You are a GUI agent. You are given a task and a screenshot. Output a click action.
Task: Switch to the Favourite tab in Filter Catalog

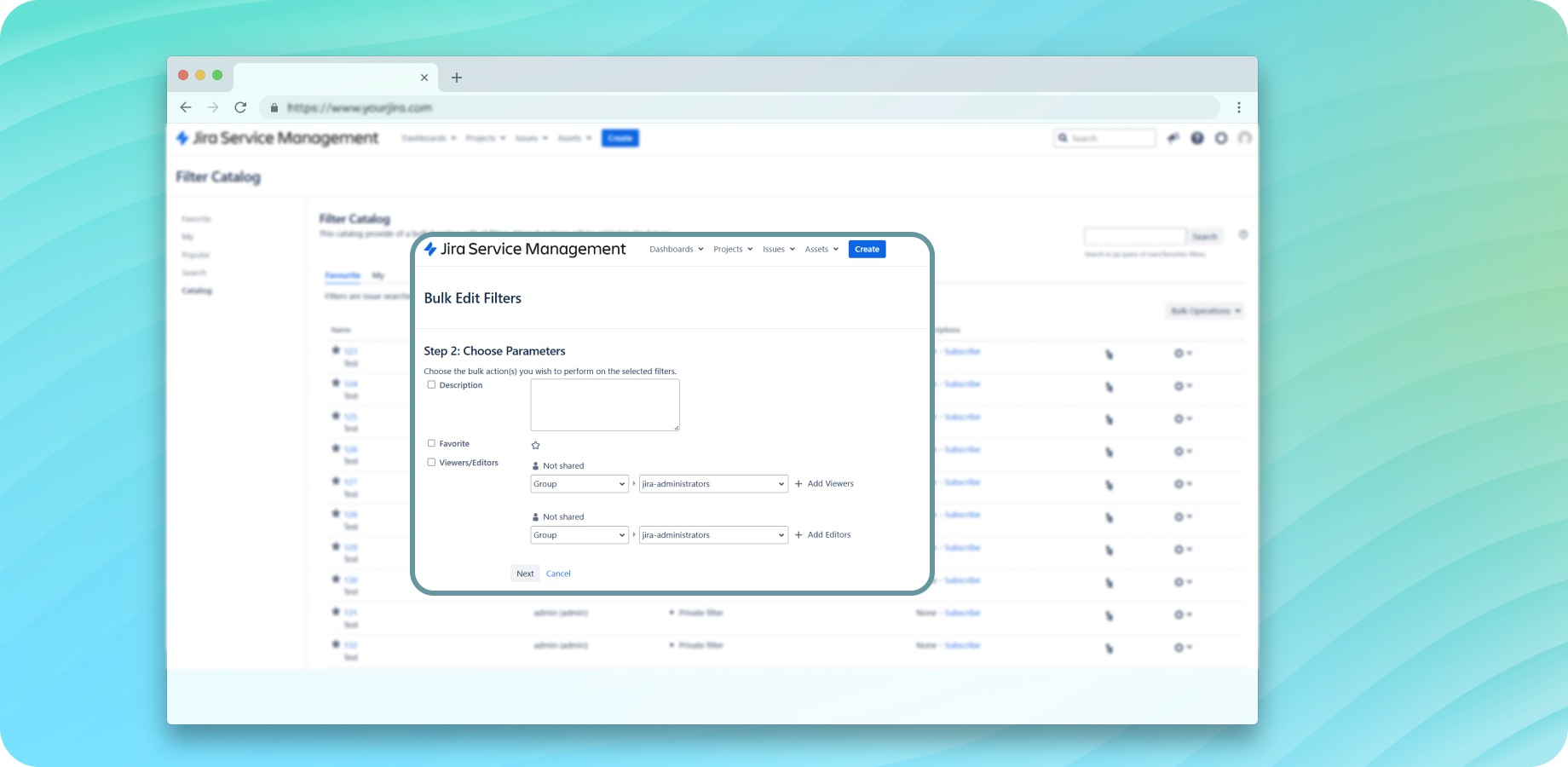click(343, 275)
